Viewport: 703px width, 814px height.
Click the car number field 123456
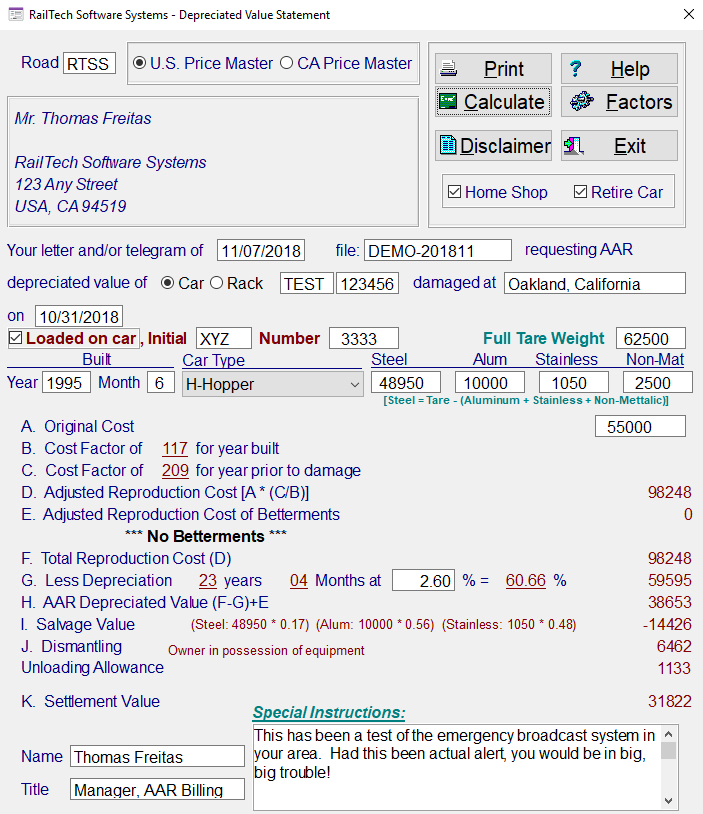click(x=367, y=283)
